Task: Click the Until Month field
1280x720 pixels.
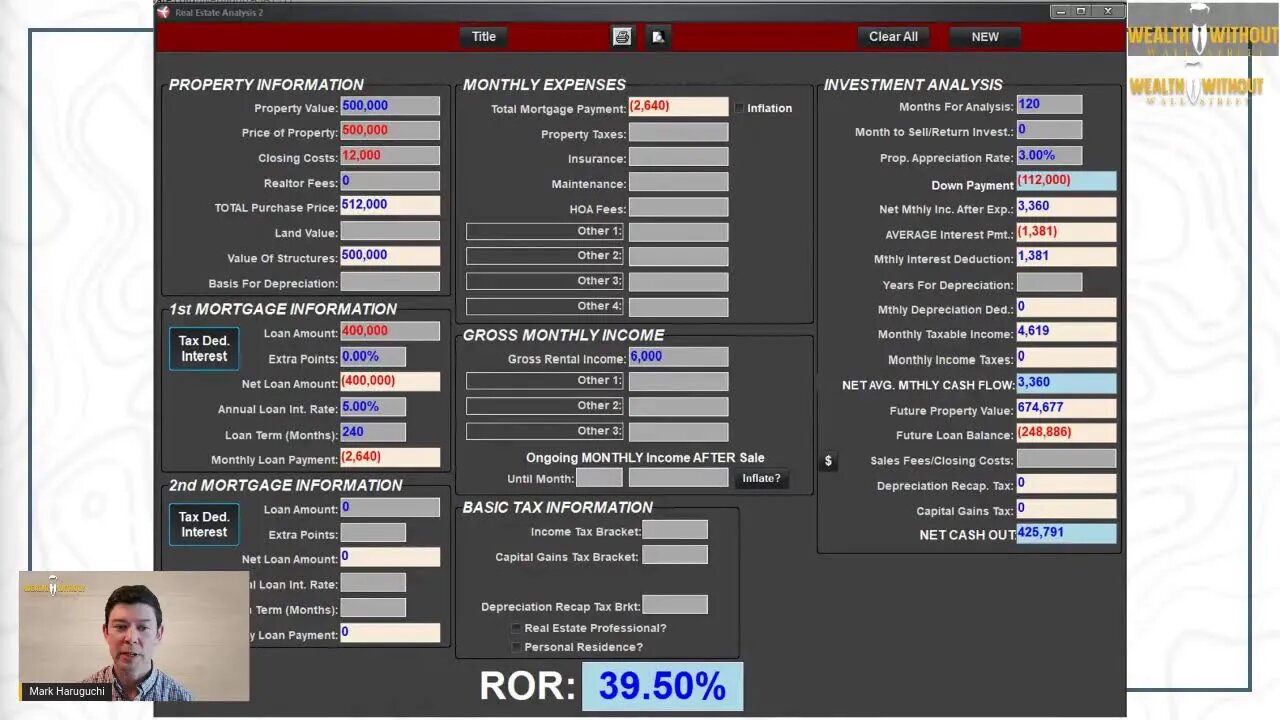Action: point(599,479)
